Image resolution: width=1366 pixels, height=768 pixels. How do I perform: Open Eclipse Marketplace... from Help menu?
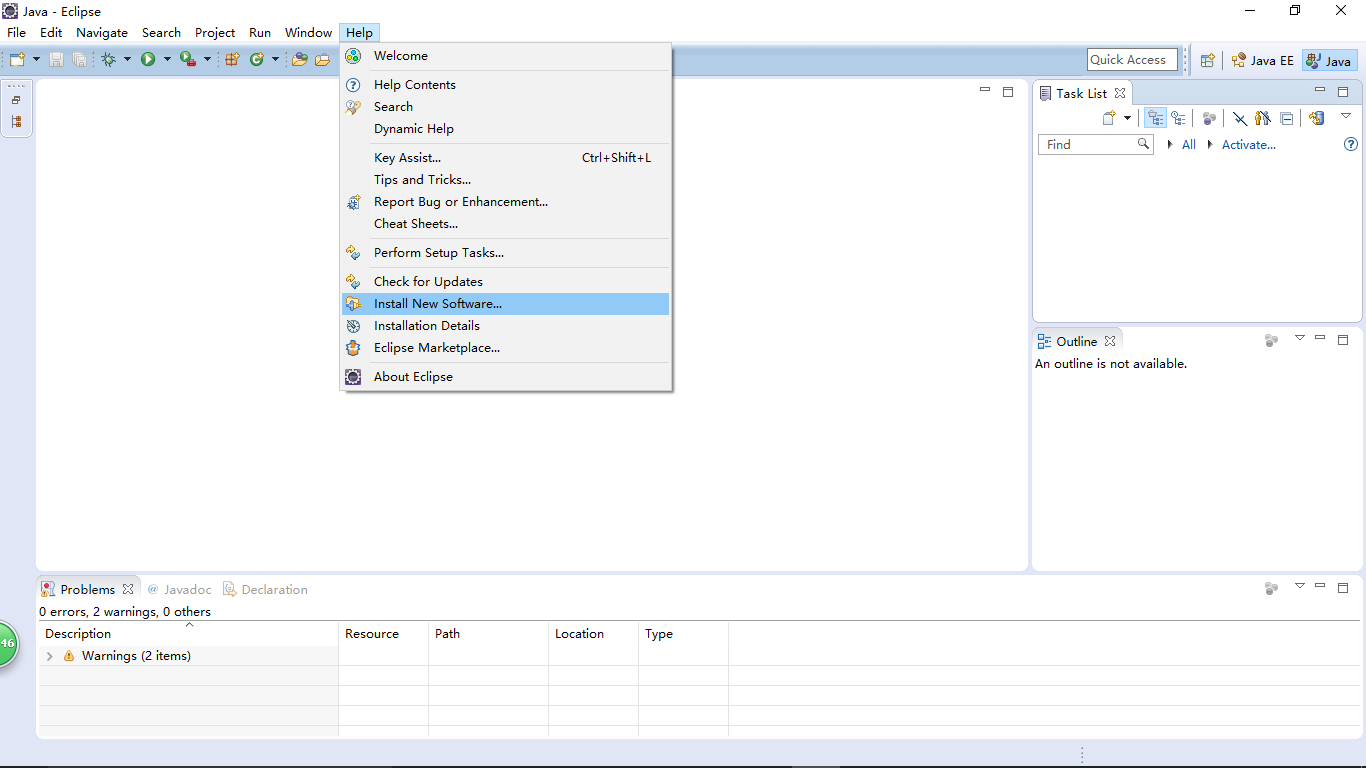click(506, 348)
